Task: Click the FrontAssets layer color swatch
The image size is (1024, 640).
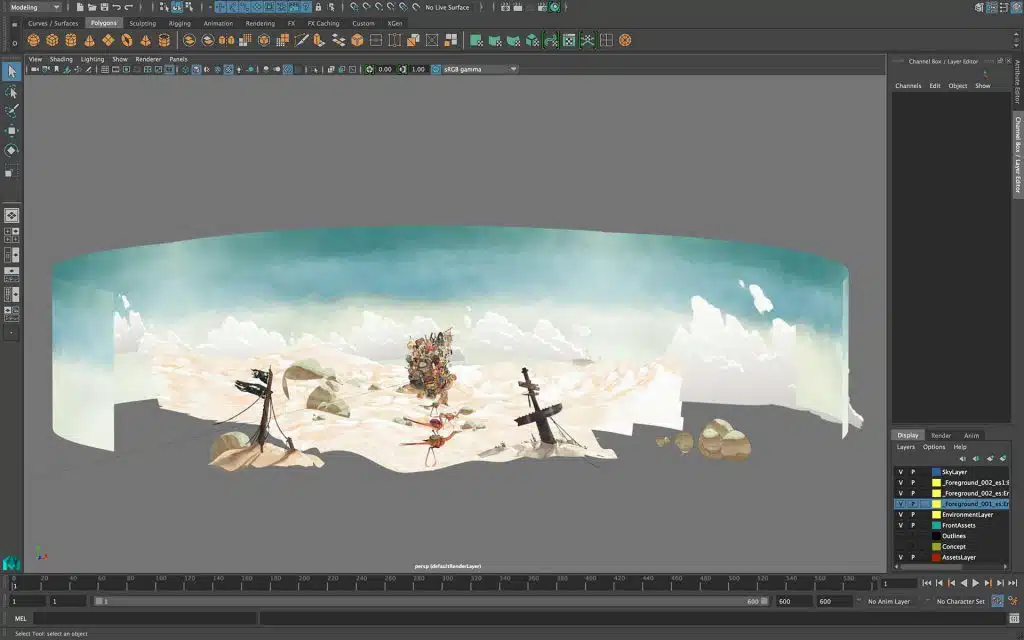Action: pyautogui.click(x=936, y=526)
